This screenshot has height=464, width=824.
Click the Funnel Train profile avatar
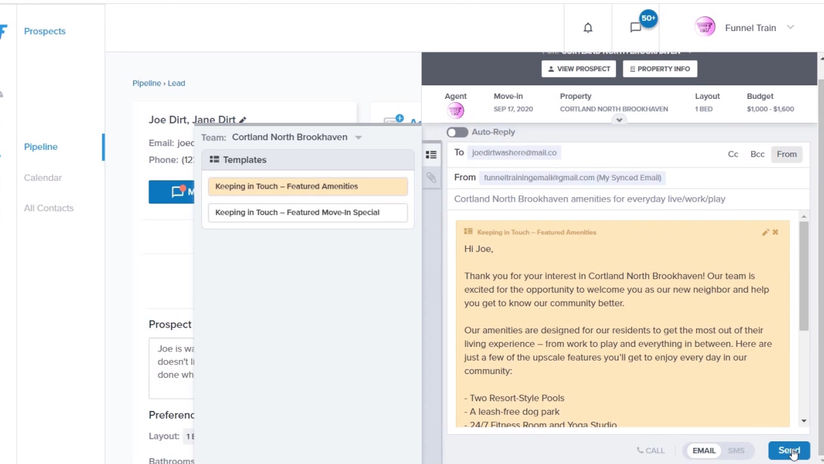click(x=705, y=26)
